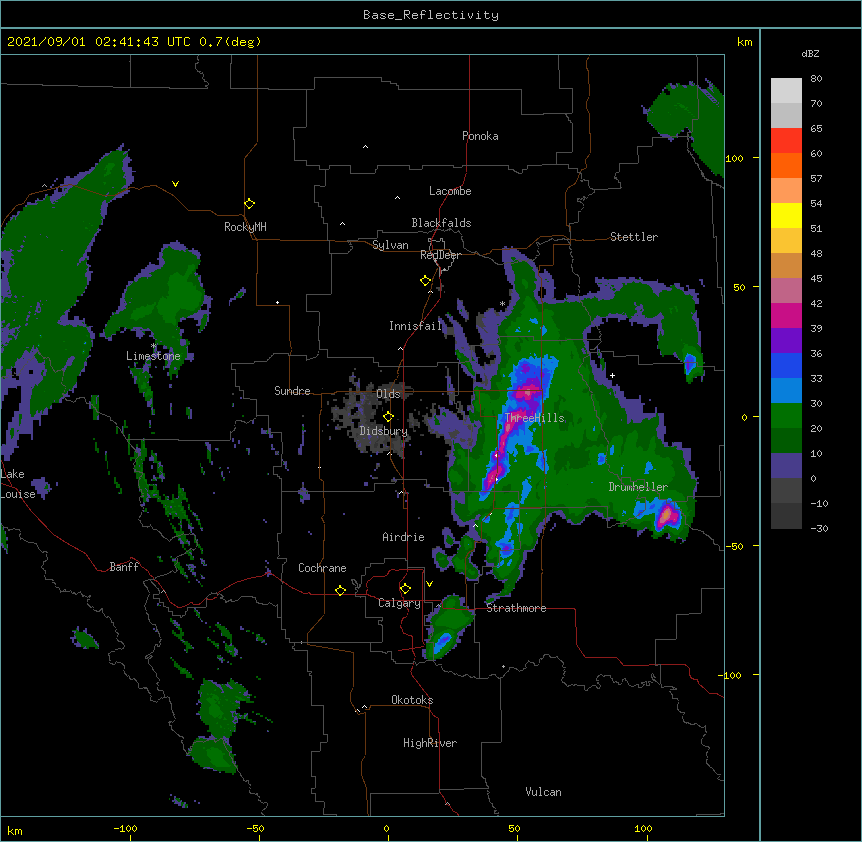
Task: Click the Calgary city label
Action: pyautogui.click(x=399, y=603)
